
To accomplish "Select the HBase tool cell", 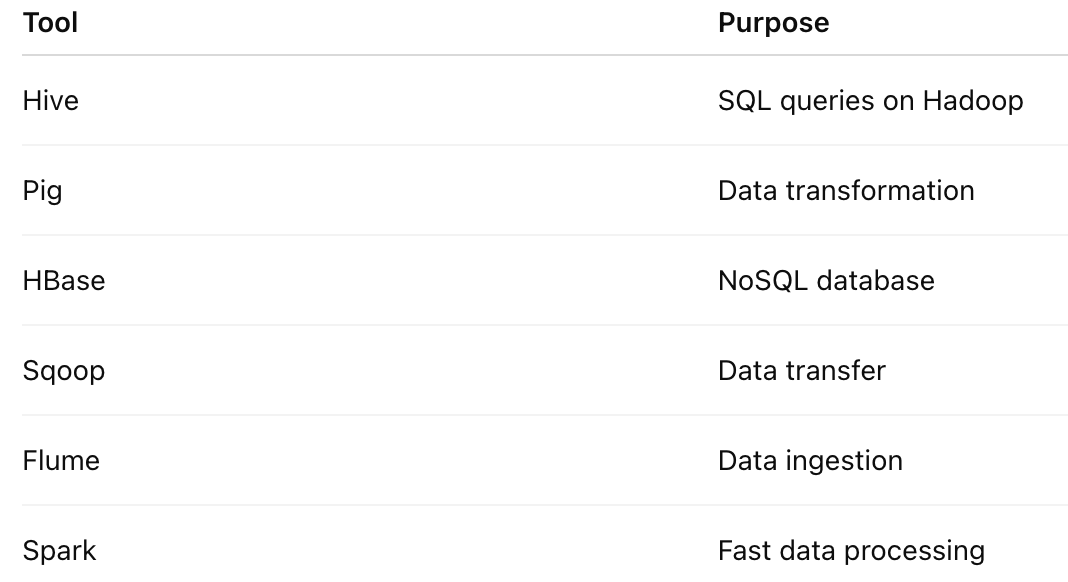I will [64, 281].
